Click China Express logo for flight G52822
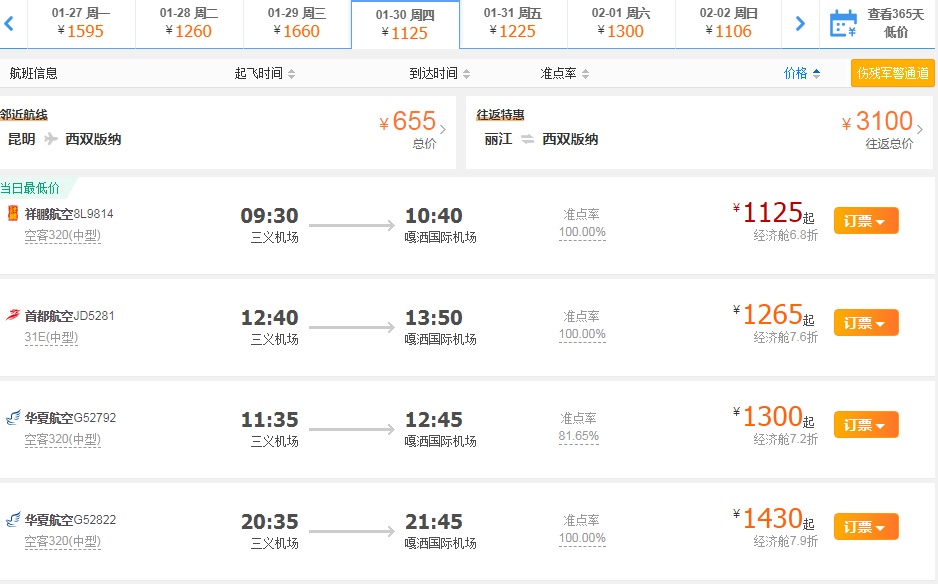Screen dimensions: 938x584 [13, 520]
